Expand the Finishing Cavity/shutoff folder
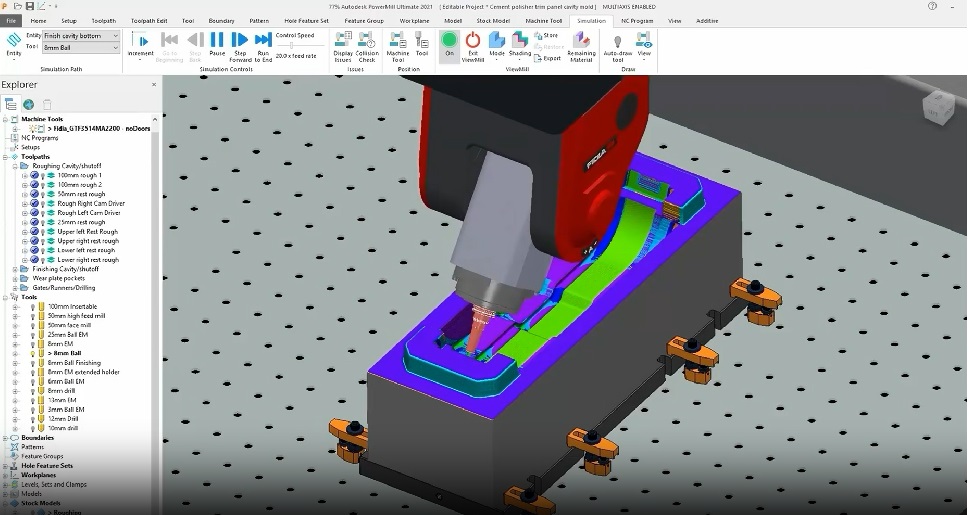Viewport: 969px width, 515px height. [15, 269]
